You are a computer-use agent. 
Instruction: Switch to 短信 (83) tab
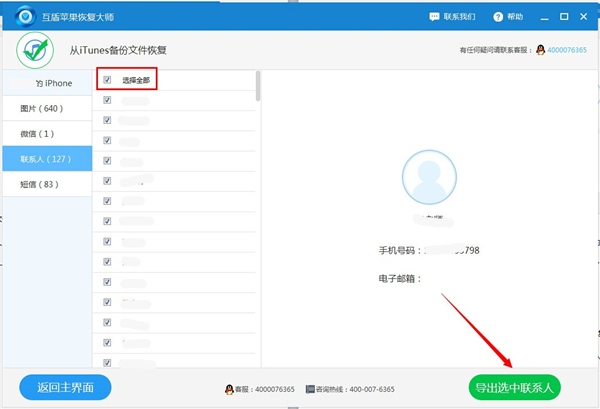pyautogui.click(x=47, y=184)
